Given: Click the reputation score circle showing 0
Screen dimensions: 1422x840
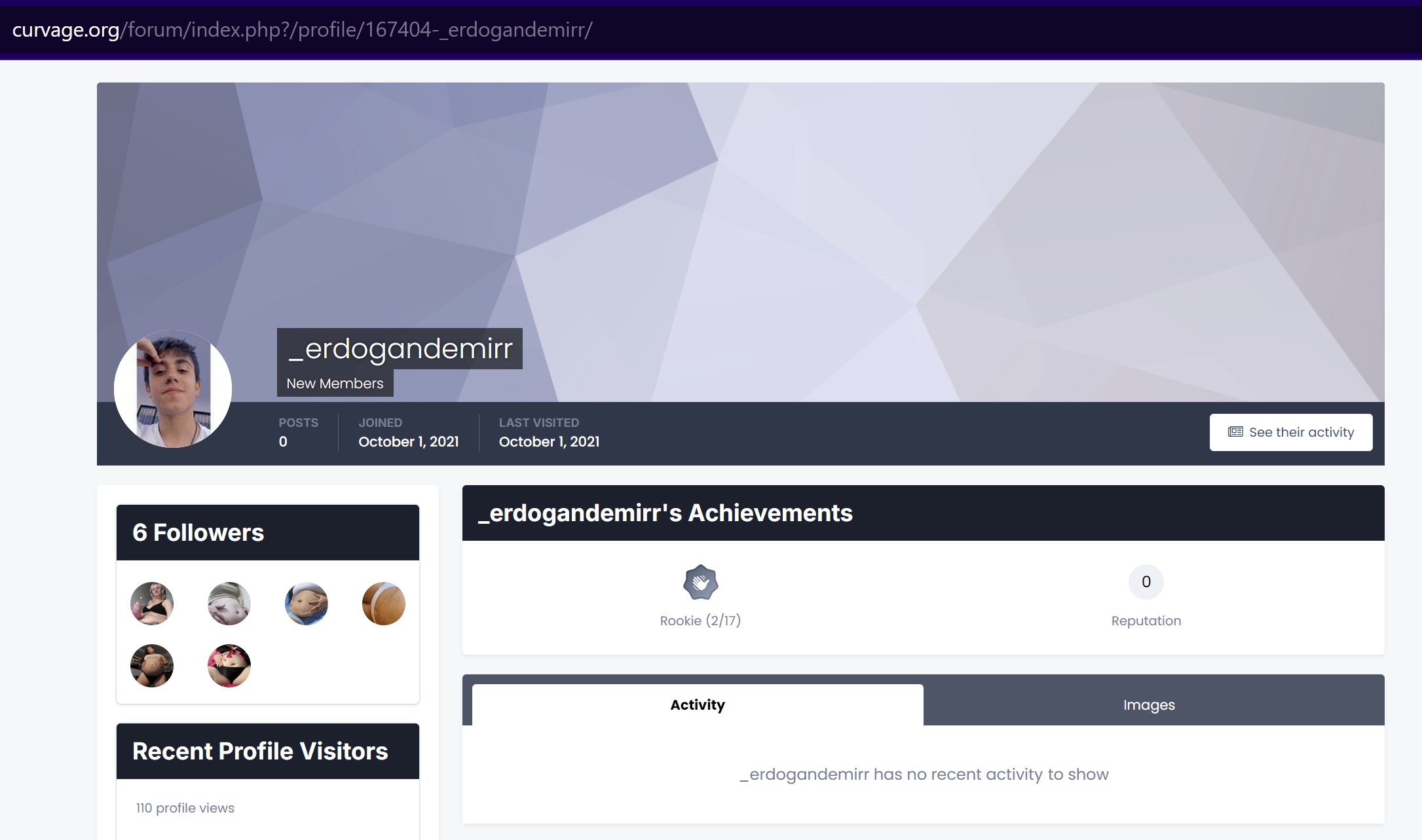Looking at the screenshot, I should click(1146, 581).
